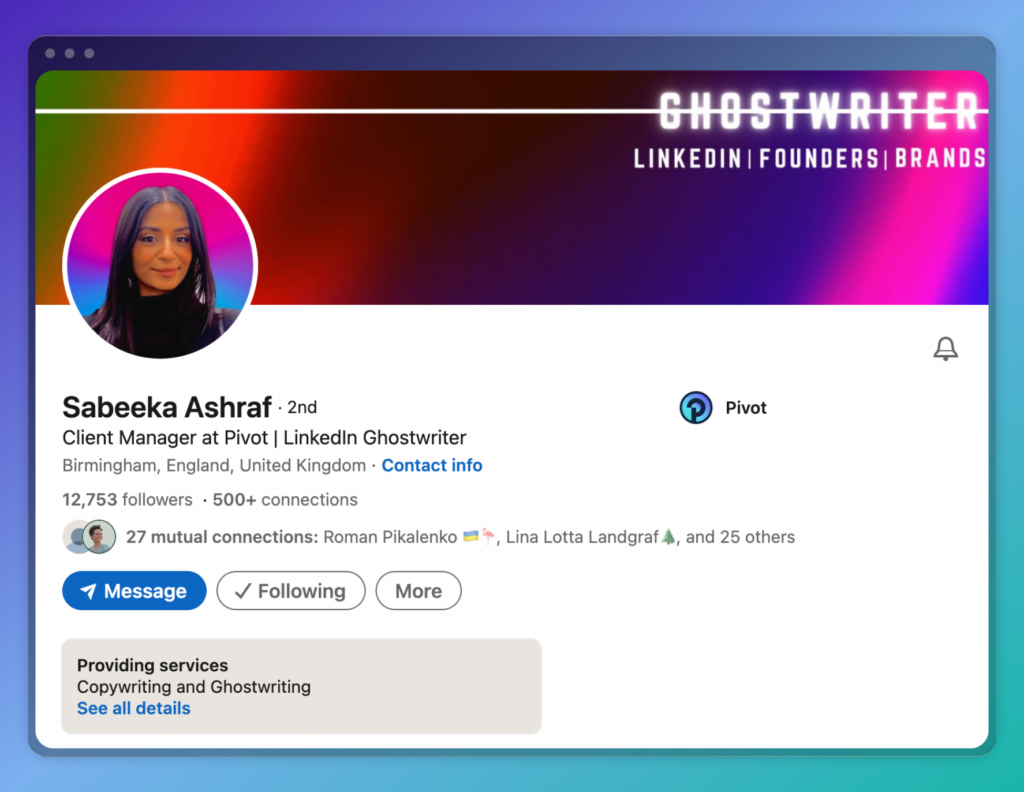Image resolution: width=1024 pixels, height=792 pixels.
Task: Open the More options dropdown
Action: (419, 591)
